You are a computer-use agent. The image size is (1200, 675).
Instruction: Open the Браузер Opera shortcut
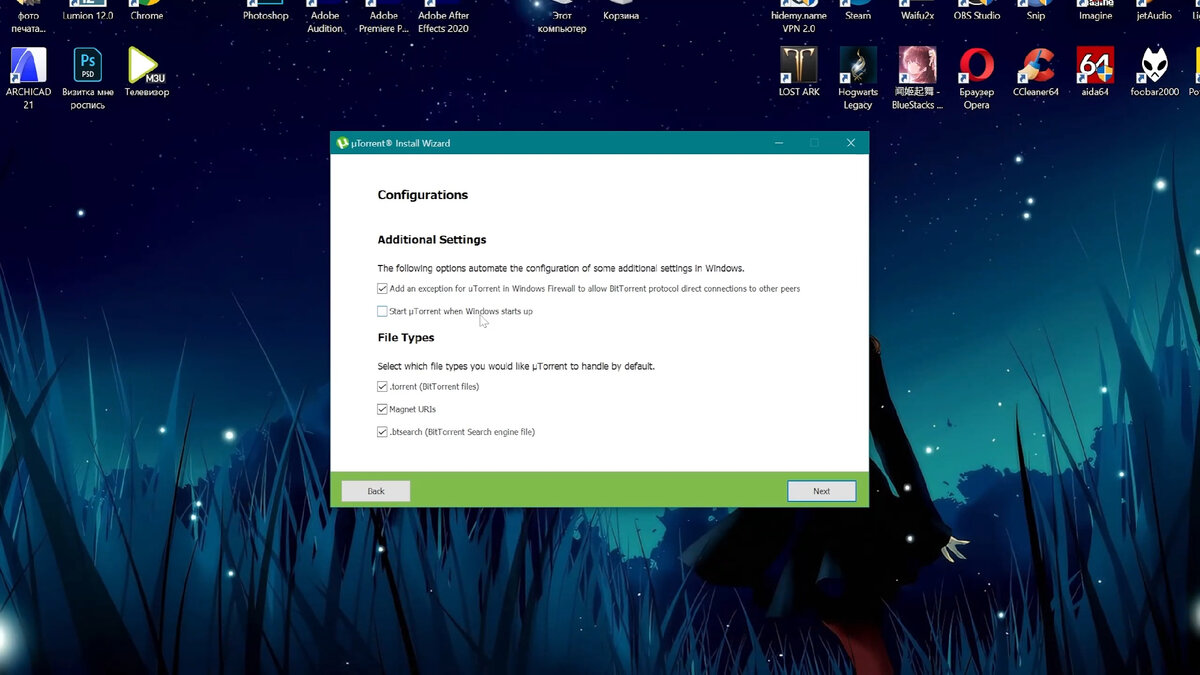[976, 76]
